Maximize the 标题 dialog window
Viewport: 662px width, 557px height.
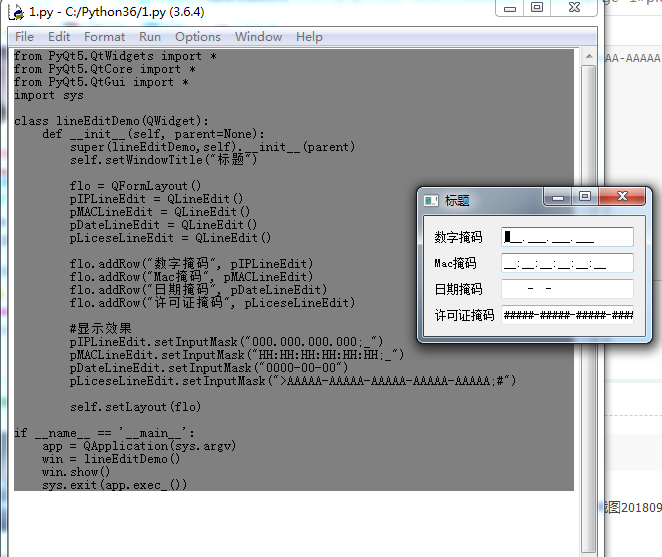(585, 198)
